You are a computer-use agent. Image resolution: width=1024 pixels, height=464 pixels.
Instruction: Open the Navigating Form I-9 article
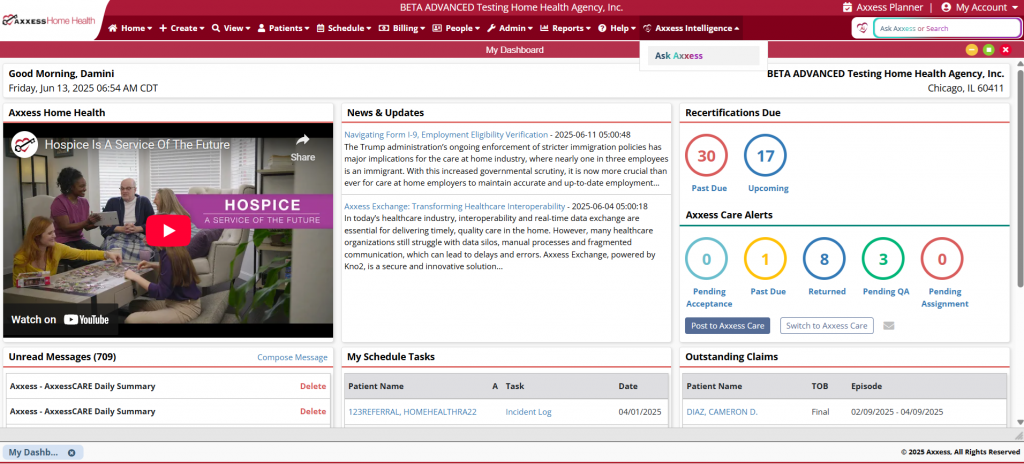pos(446,135)
